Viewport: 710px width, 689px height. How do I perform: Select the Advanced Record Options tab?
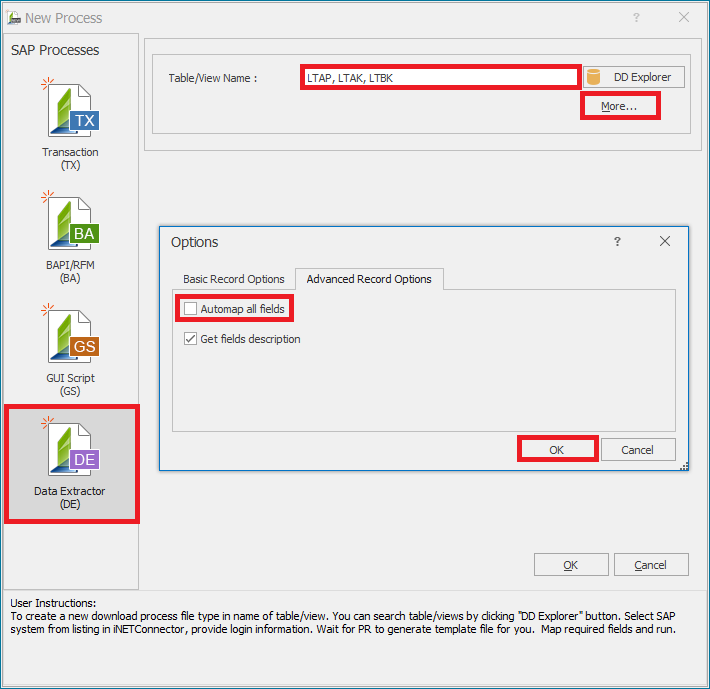pos(369,279)
